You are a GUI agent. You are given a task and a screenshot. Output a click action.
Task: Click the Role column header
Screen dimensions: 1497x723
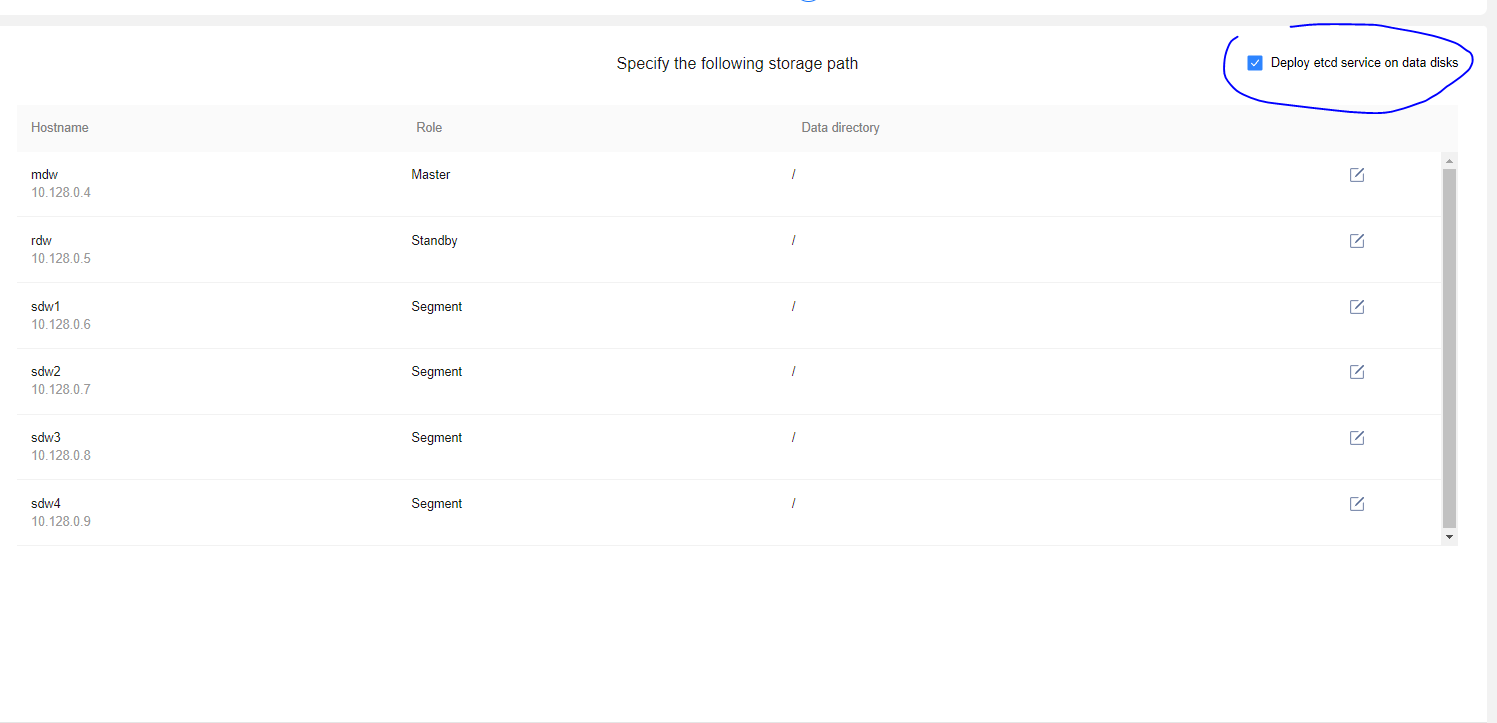429,128
